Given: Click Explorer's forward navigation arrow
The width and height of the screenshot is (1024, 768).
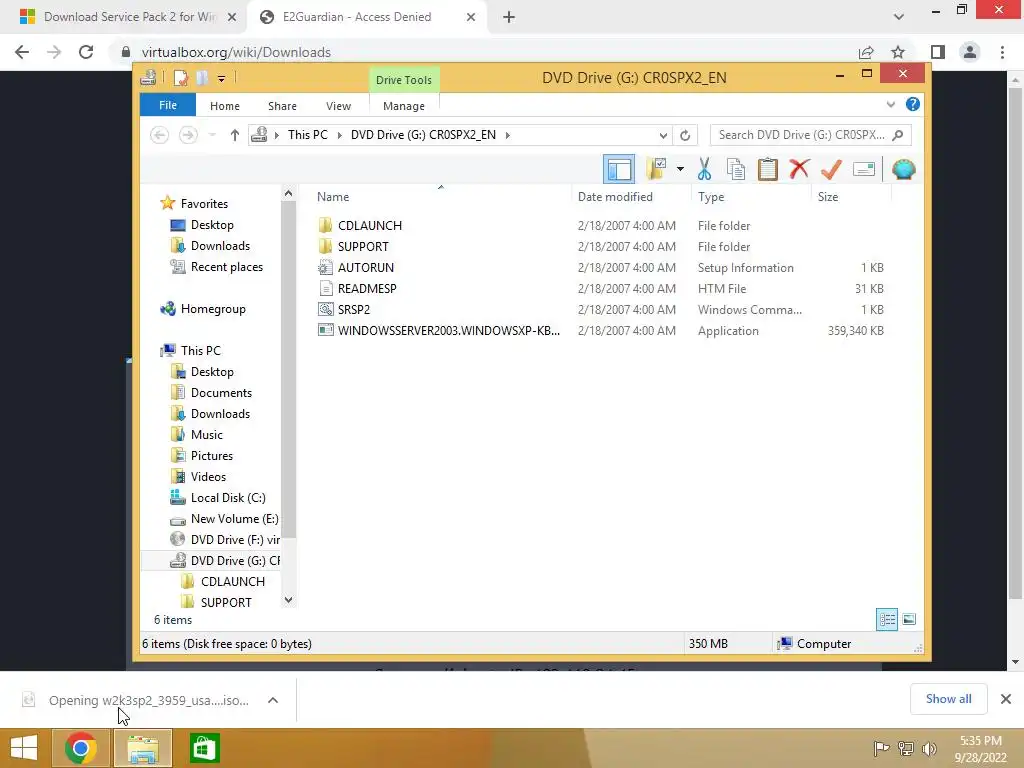Looking at the screenshot, I should pos(188,135).
